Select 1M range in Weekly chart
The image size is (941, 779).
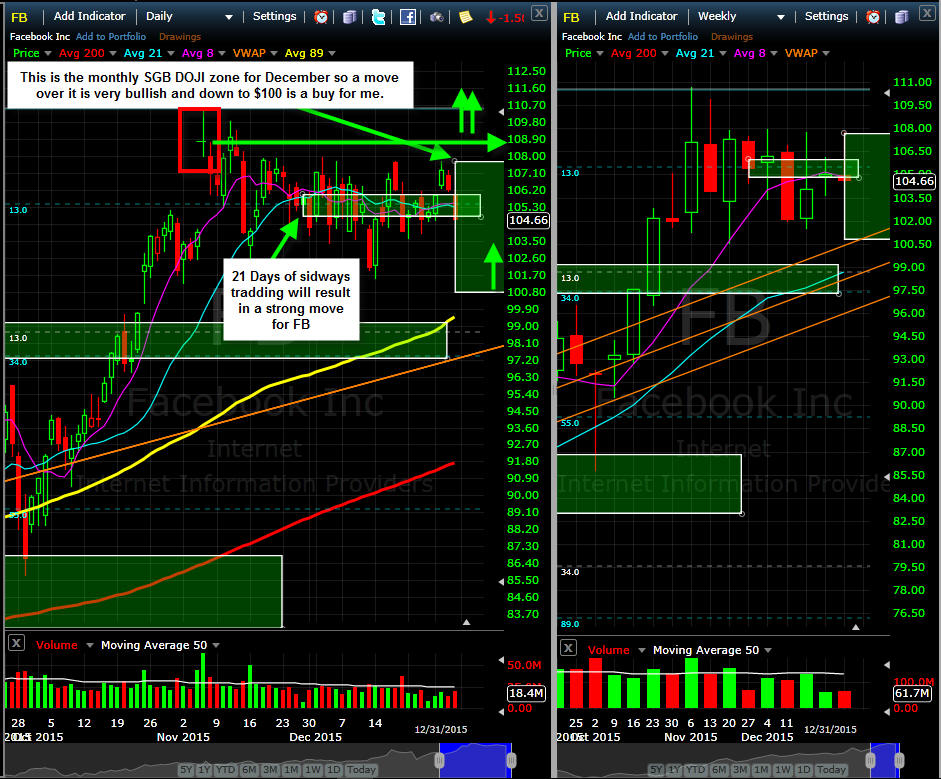(761, 769)
